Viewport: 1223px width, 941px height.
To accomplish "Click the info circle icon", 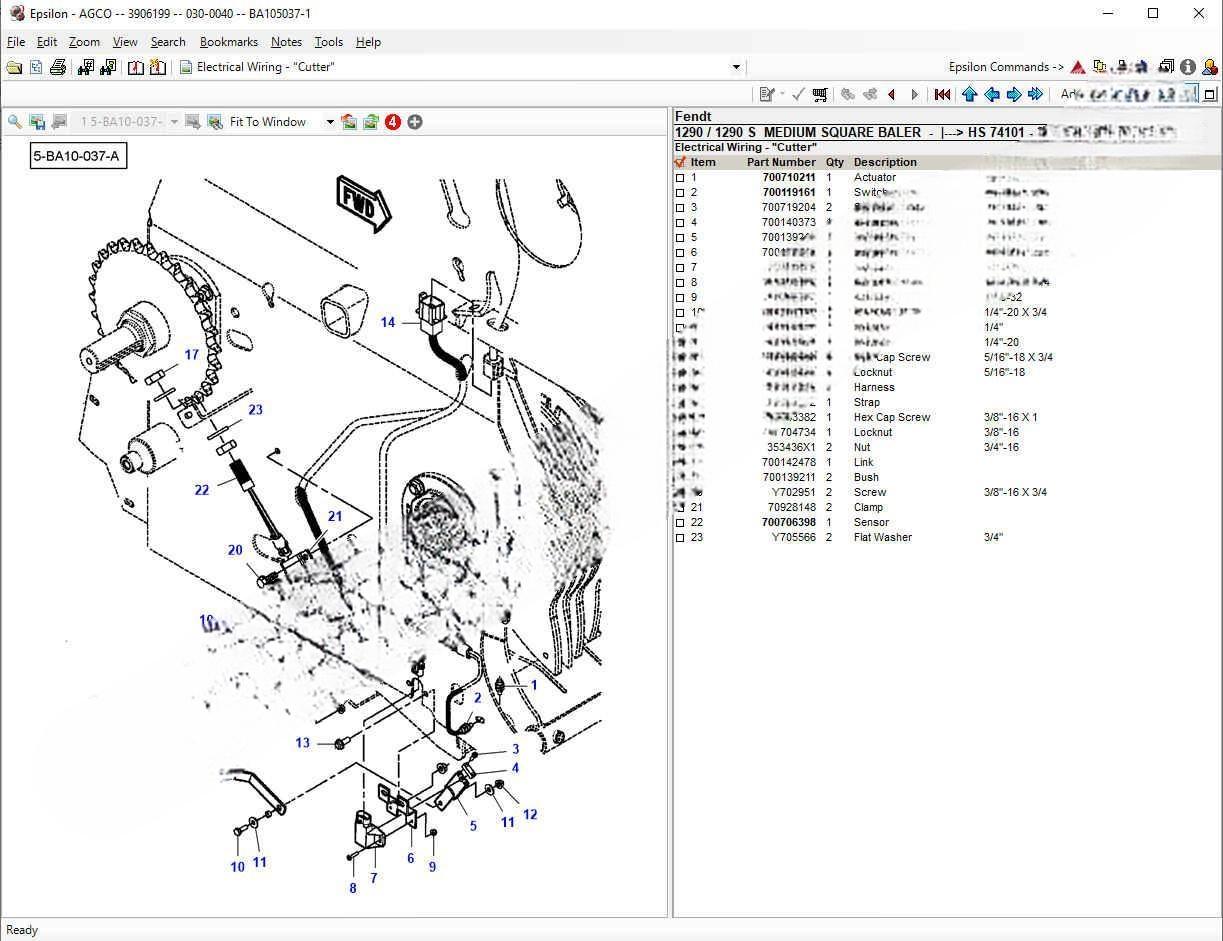I will (x=1188, y=67).
